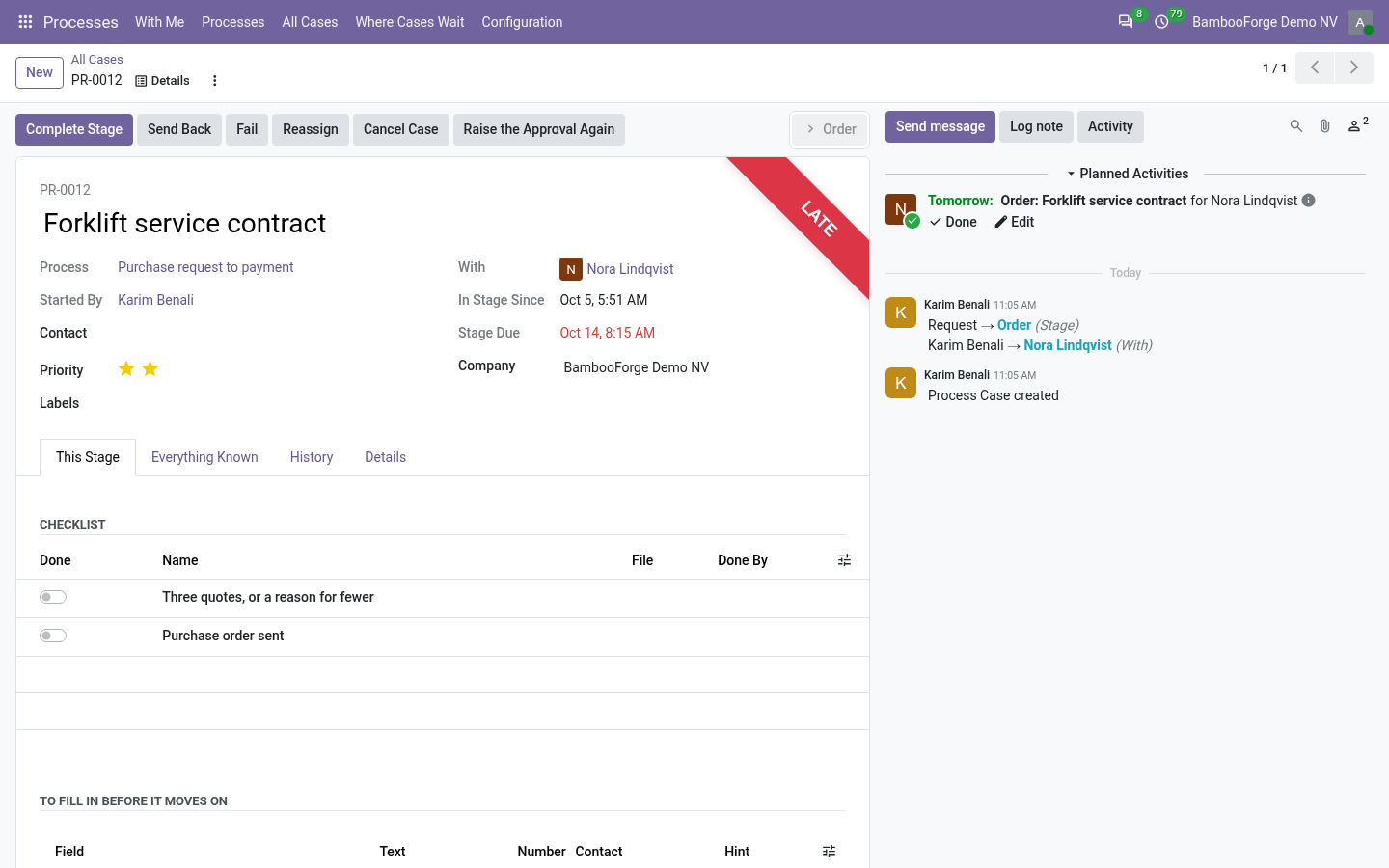Click the Complete Stage button
Screen dimensions: 1389x868
click(74, 129)
